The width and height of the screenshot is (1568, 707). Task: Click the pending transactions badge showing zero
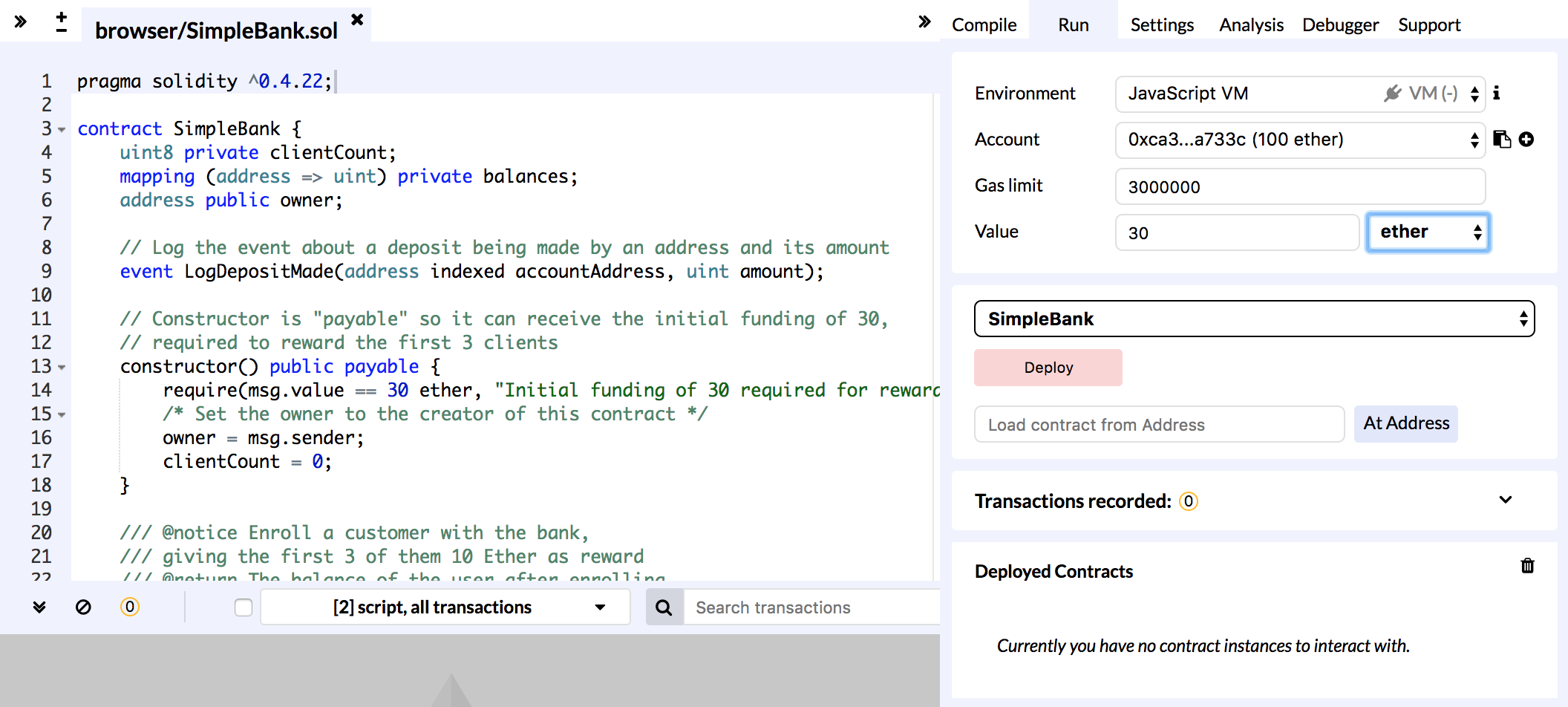(130, 607)
